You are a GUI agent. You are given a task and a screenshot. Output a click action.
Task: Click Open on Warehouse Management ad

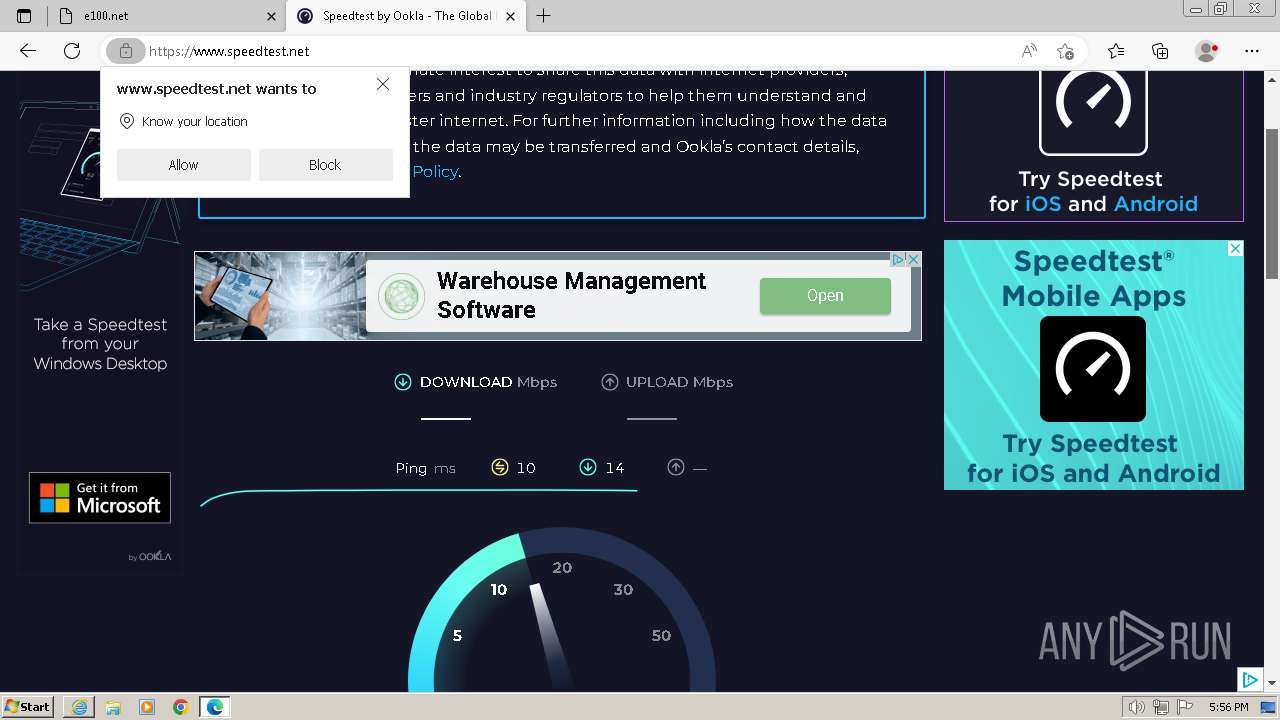(x=825, y=296)
